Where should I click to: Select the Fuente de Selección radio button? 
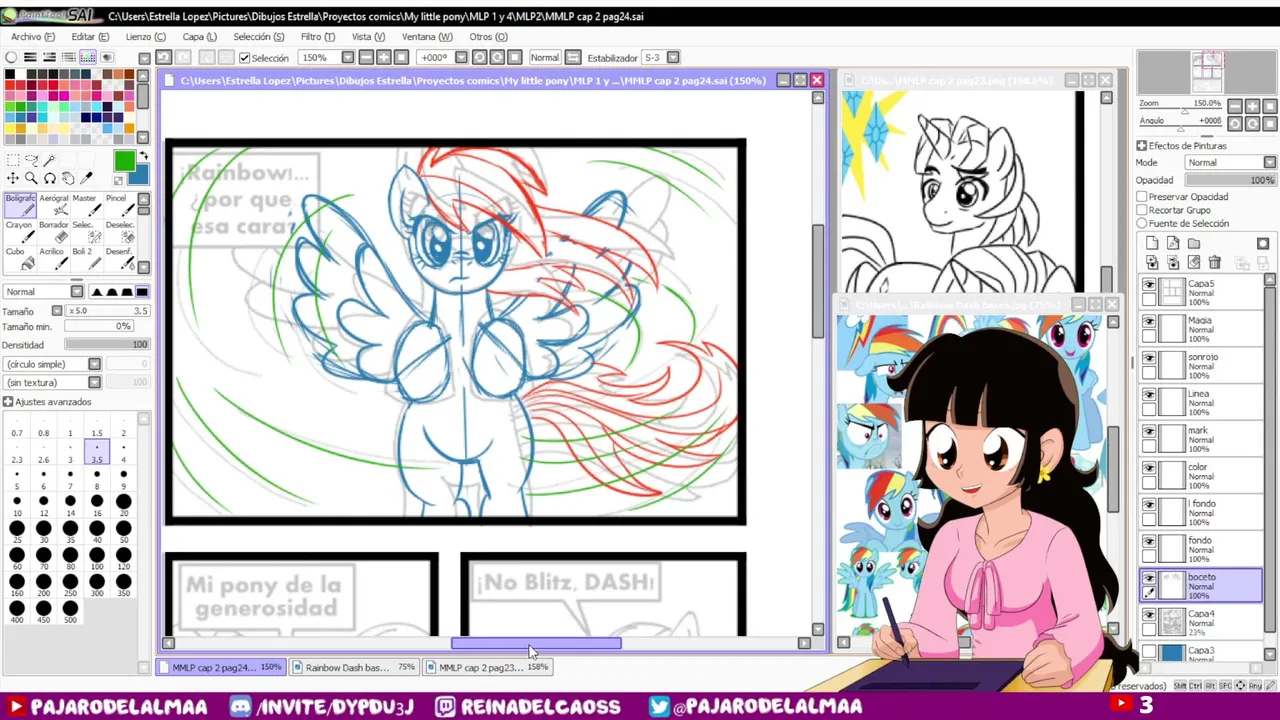1142,223
